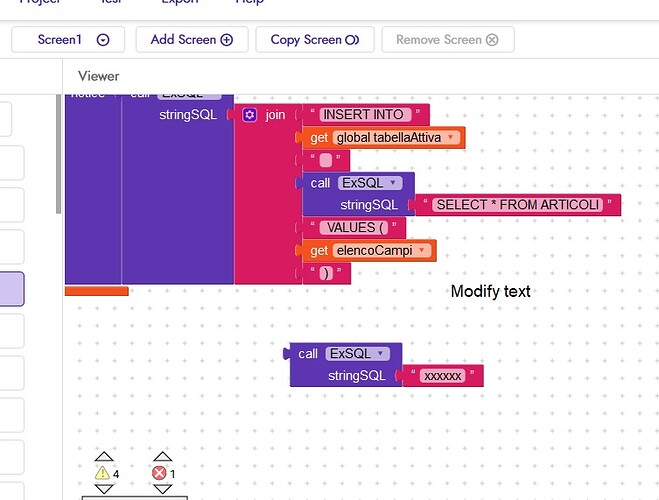Click the stringSQL label of outer call
659x500 pixels.
[188, 115]
